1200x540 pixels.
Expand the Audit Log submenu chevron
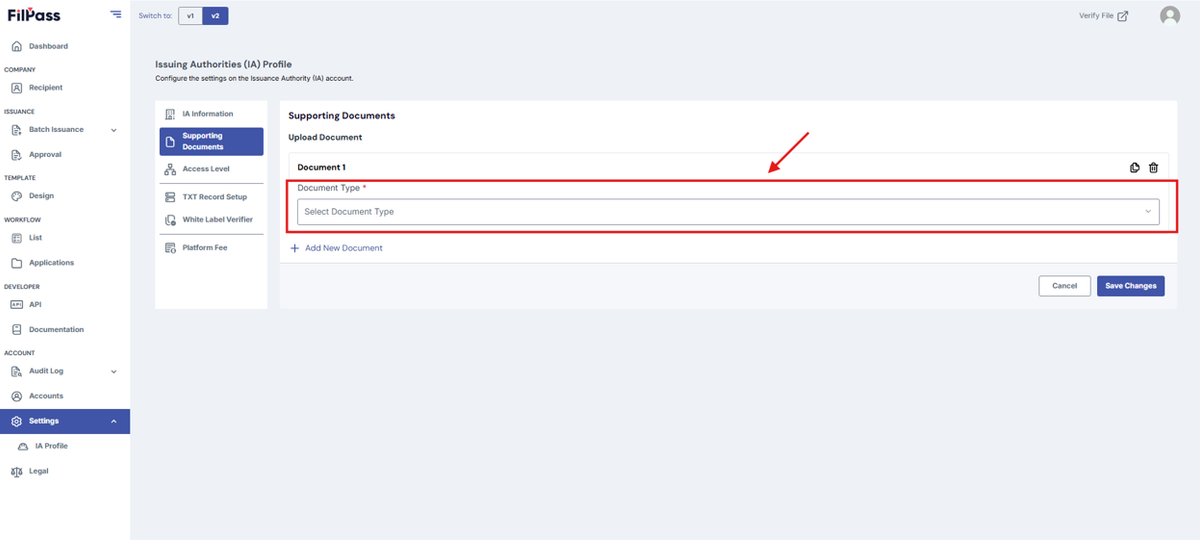[113, 371]
